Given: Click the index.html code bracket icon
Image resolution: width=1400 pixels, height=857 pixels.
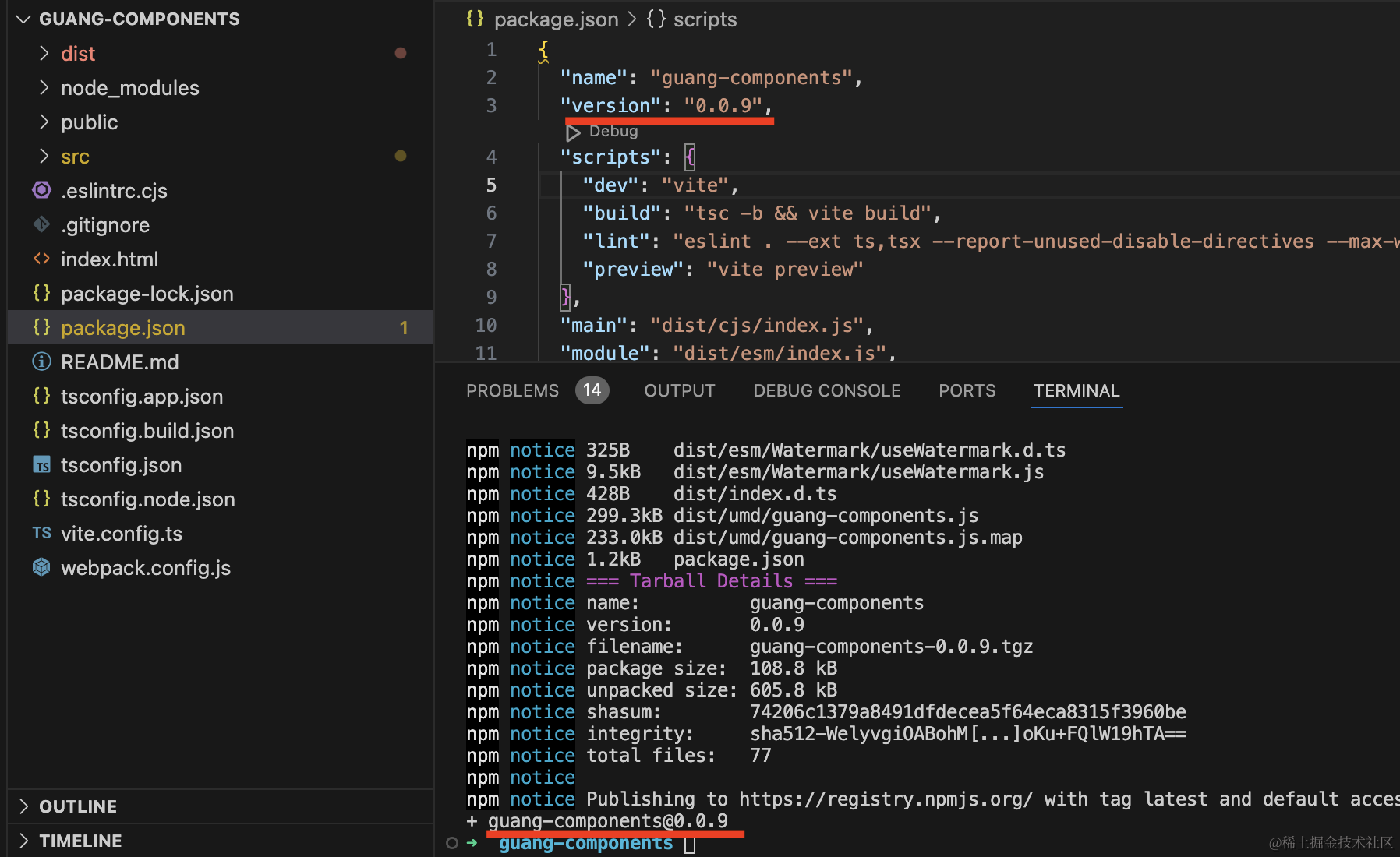Looking at the screenshot, I should (41, 259).
